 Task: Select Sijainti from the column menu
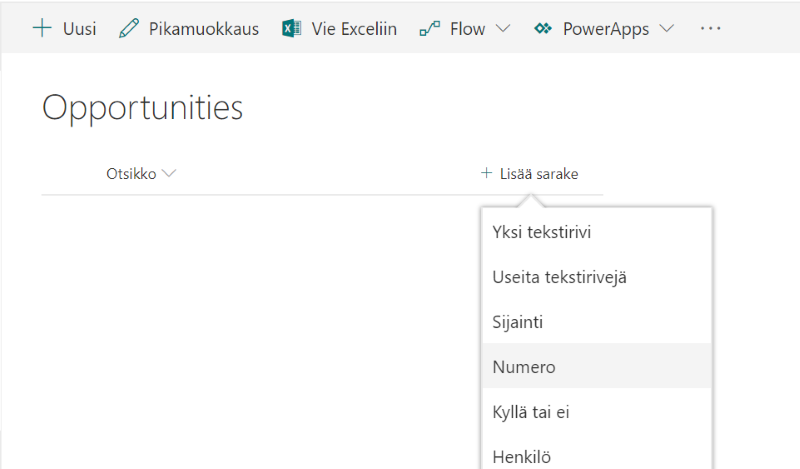pos(517,322)
